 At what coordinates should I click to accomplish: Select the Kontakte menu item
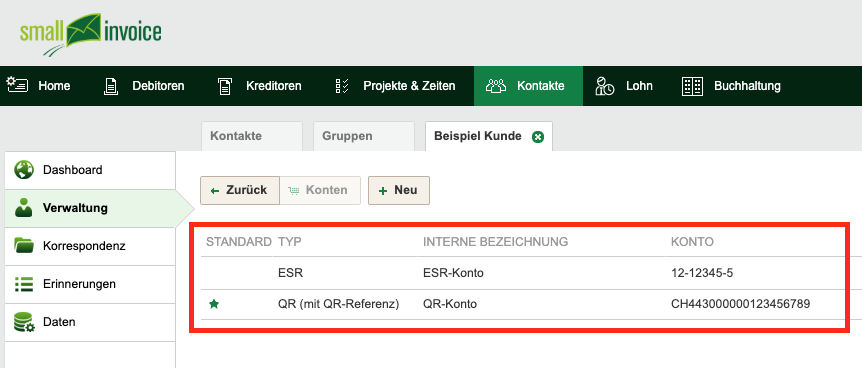[x=528, y=86]
